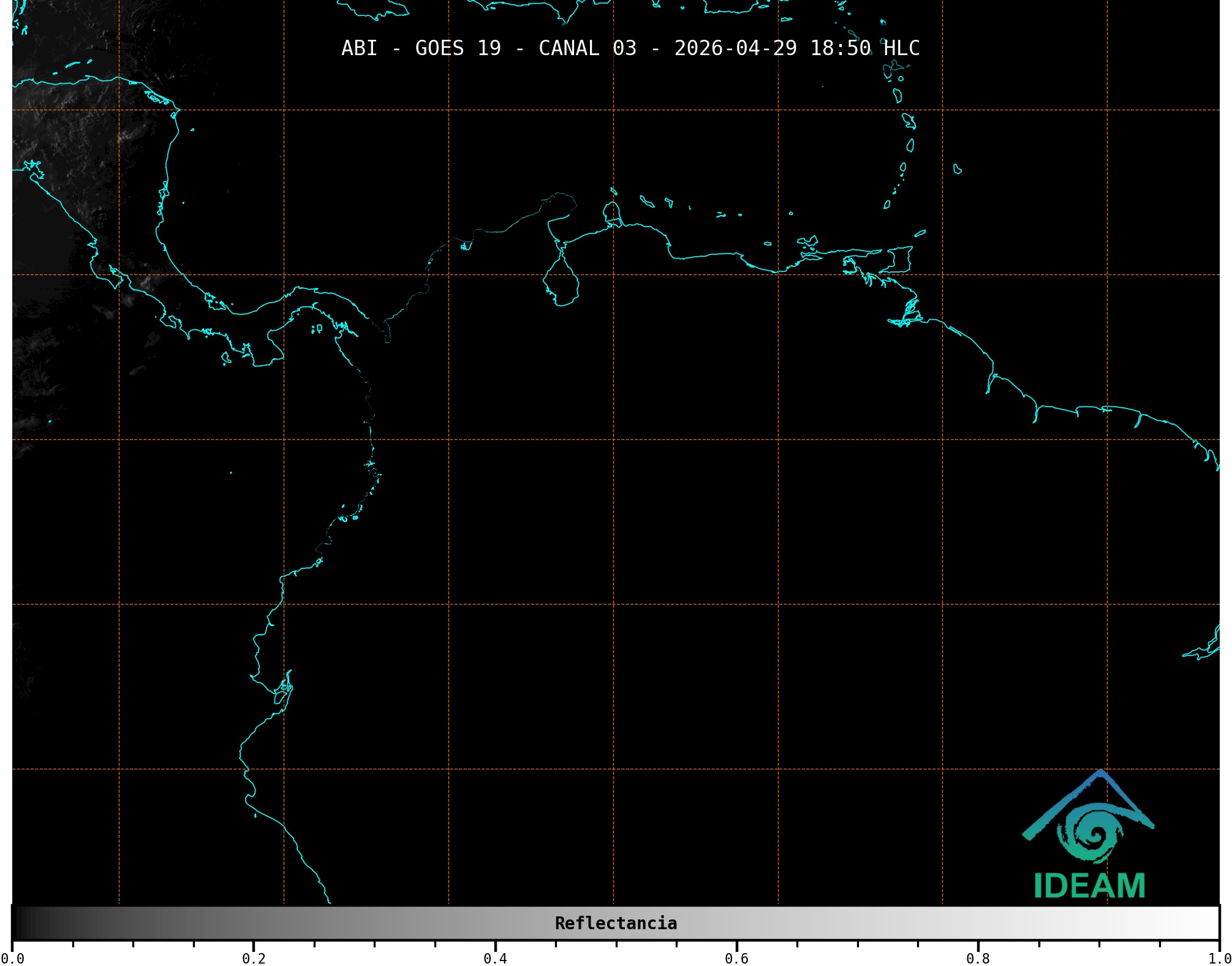Click the date 2026-04-29 in the title
The image size is (1232, 966).
[x=735, y=48]
